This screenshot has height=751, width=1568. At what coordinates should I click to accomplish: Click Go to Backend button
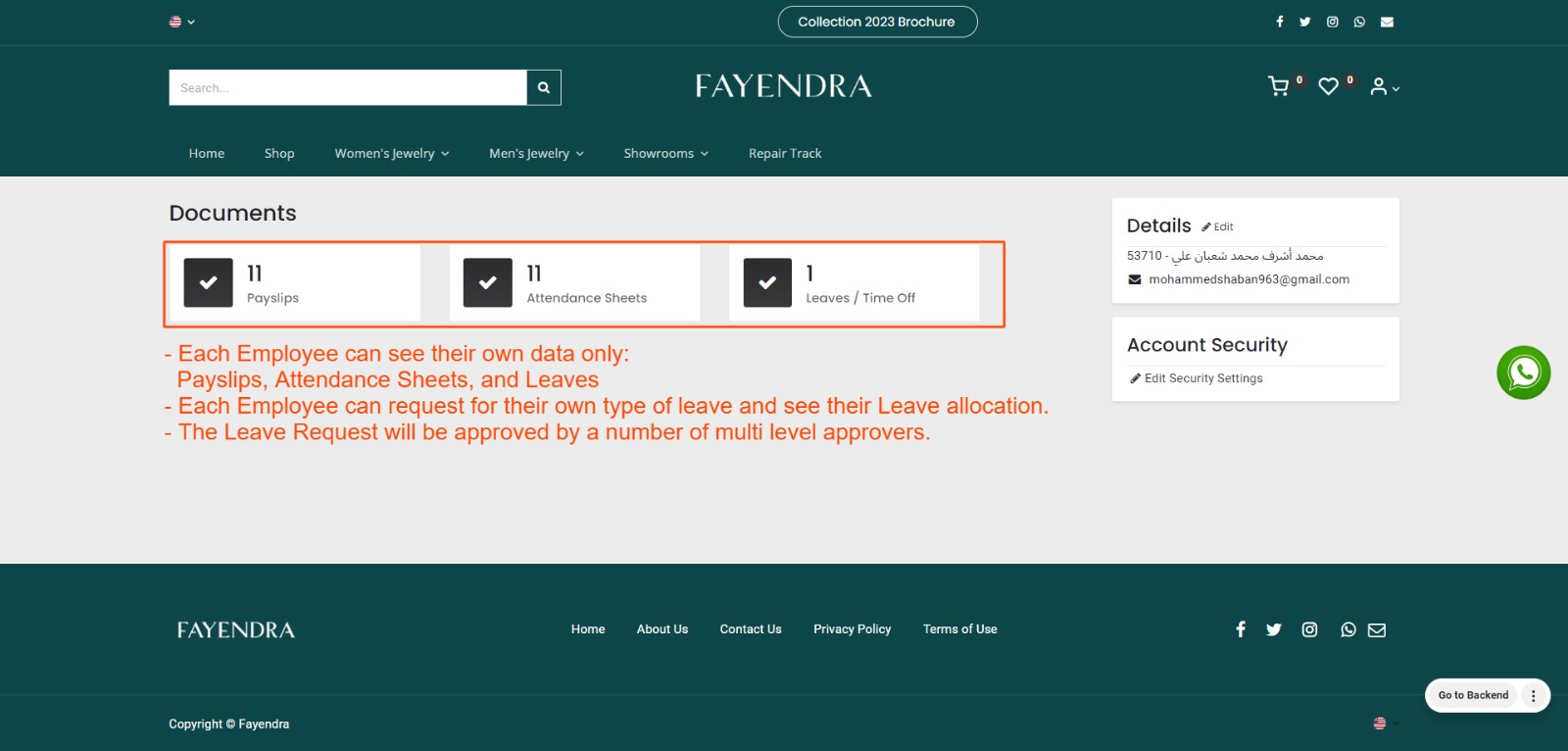point(1473,695)
